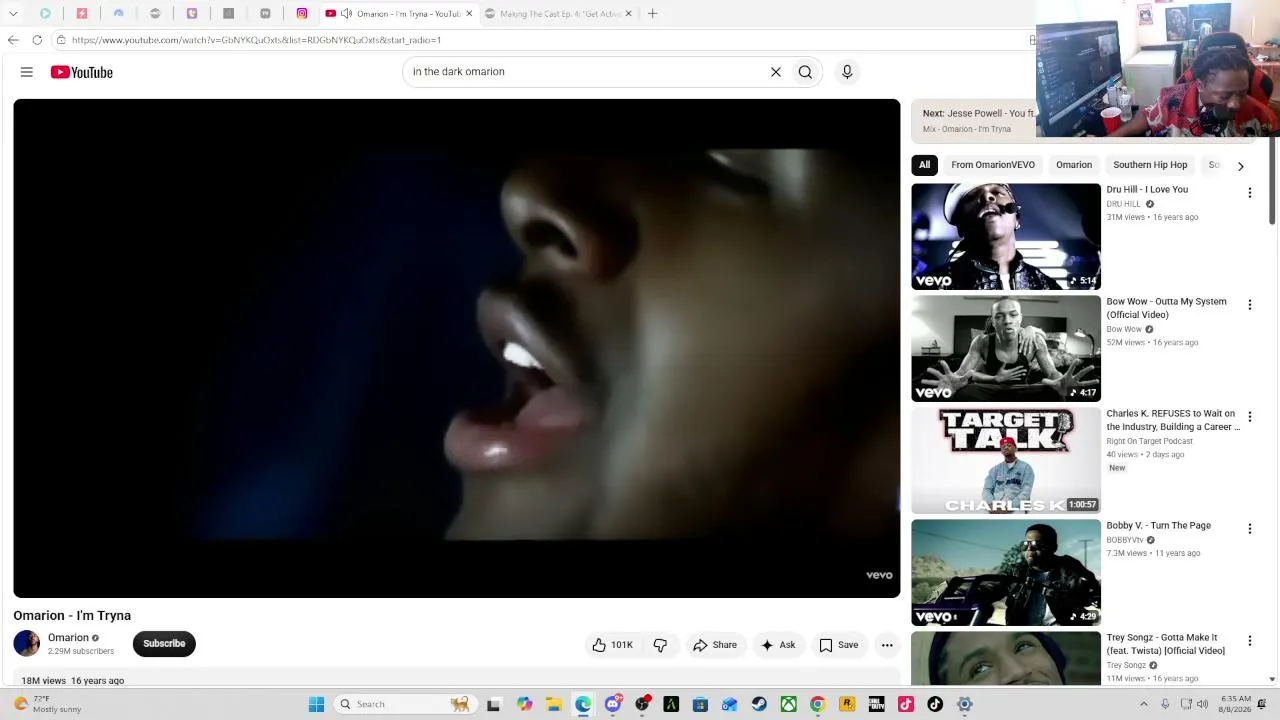Select the Southern Hip Hop chip
1280x720 pixels.
[x=1150, y=165]
